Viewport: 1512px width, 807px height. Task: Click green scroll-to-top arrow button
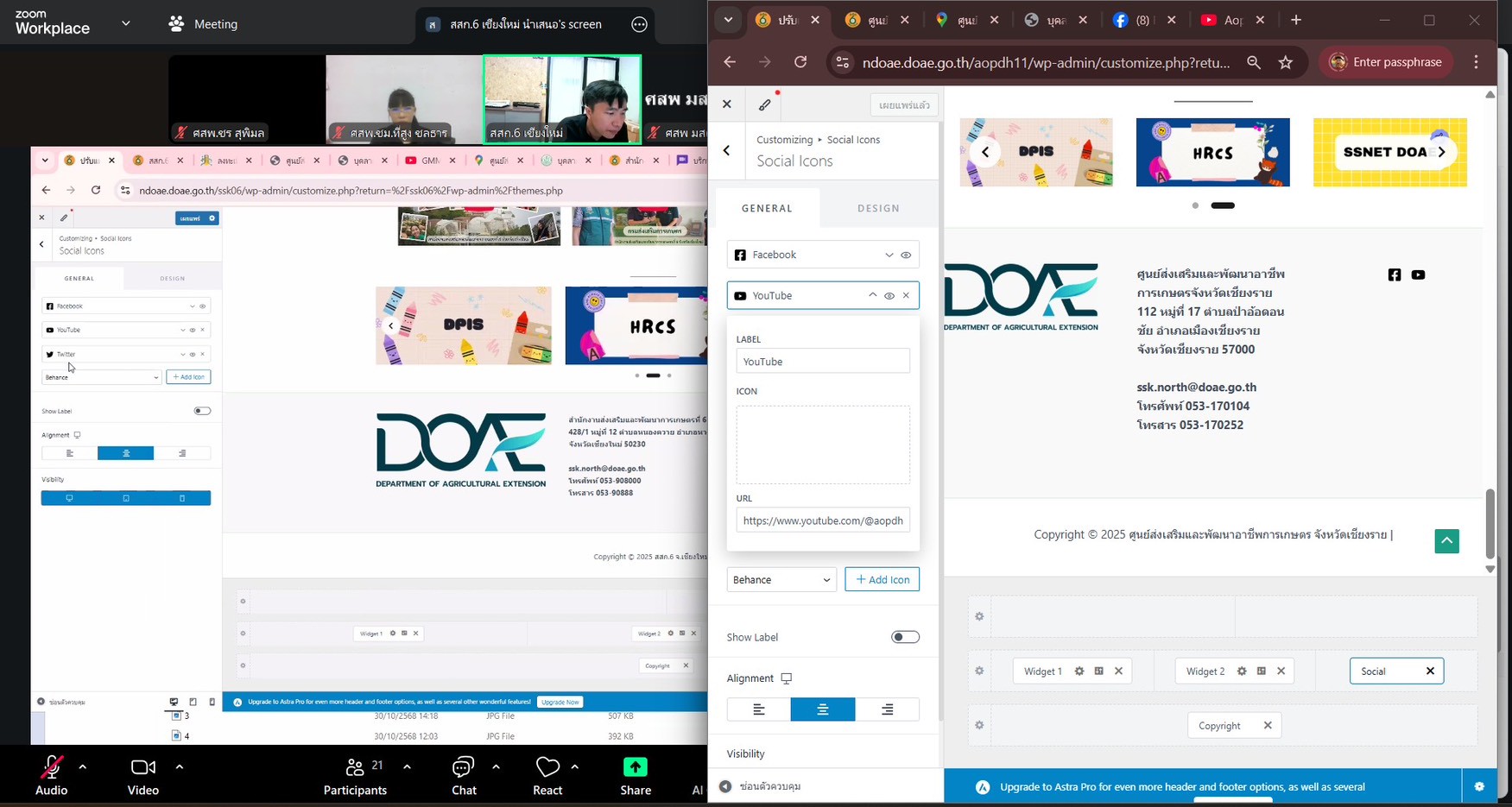1446,541
